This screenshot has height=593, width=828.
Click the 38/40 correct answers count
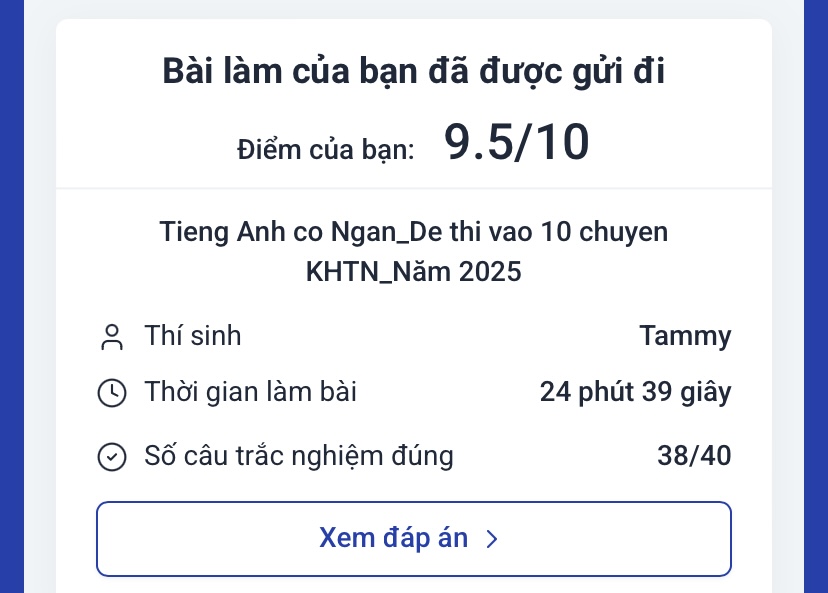[694, 456]
